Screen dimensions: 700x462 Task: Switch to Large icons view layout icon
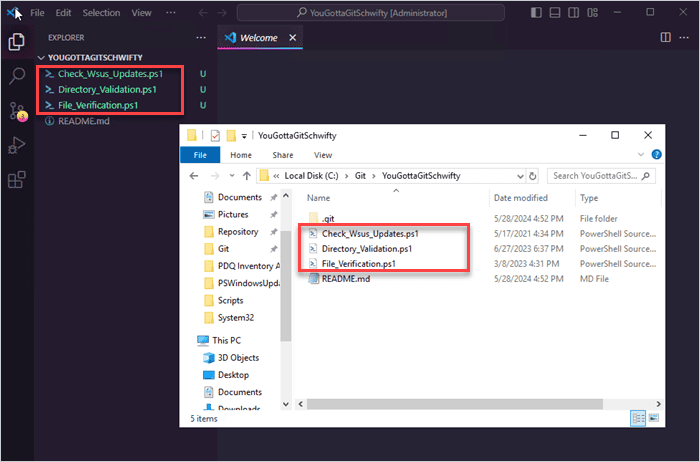654,418
